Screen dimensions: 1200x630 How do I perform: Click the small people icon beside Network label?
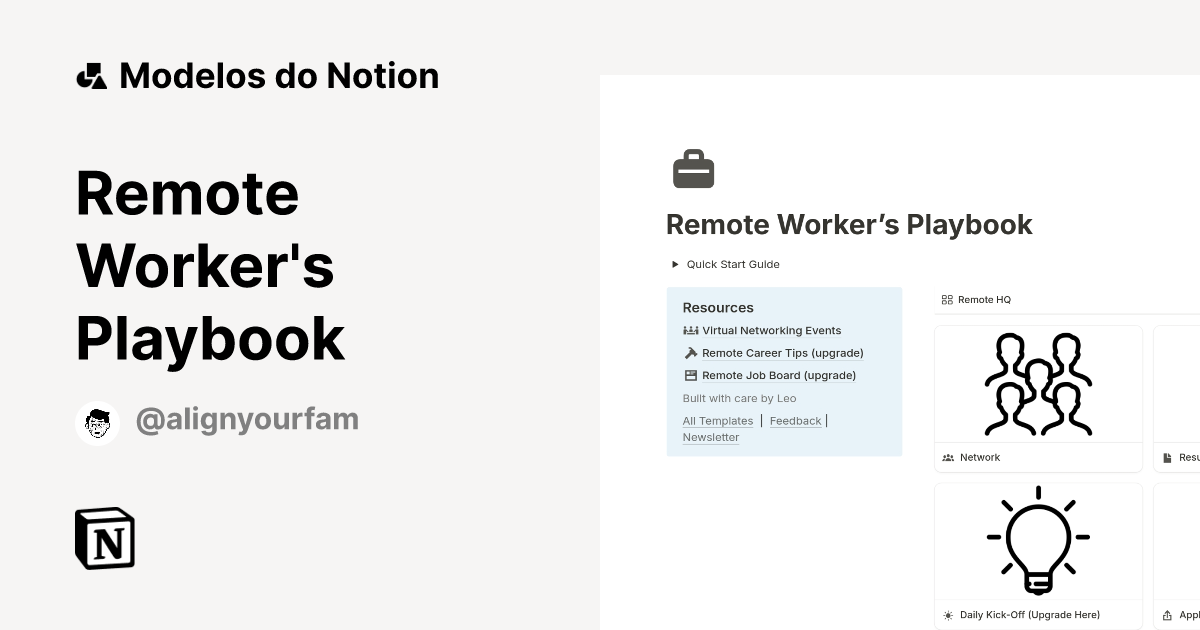948,457
